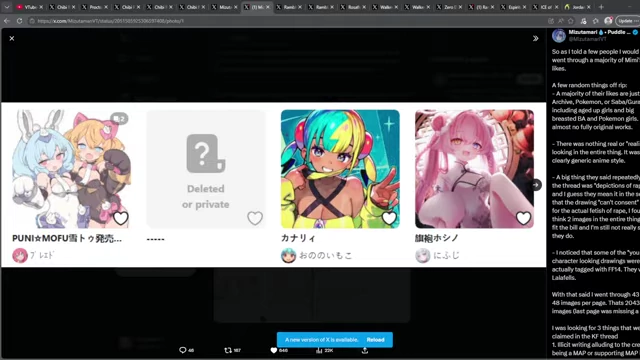Switch to the VTube YouTube tab
Screen dimensions: 640x360
pos(29,7)
